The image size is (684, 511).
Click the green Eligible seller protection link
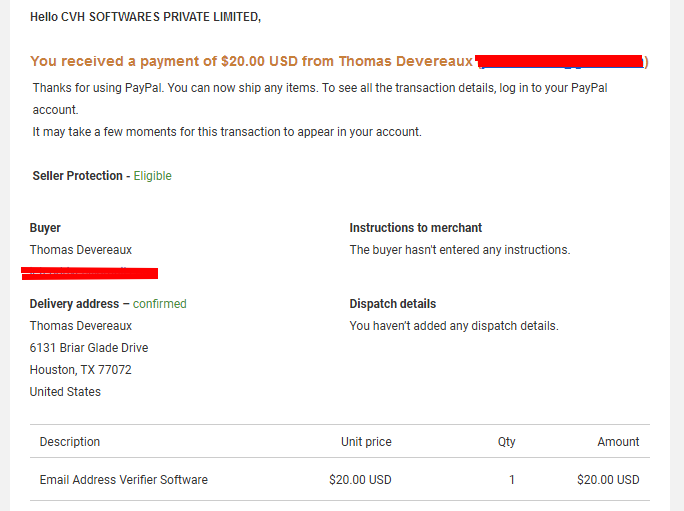tap(152, 176)
